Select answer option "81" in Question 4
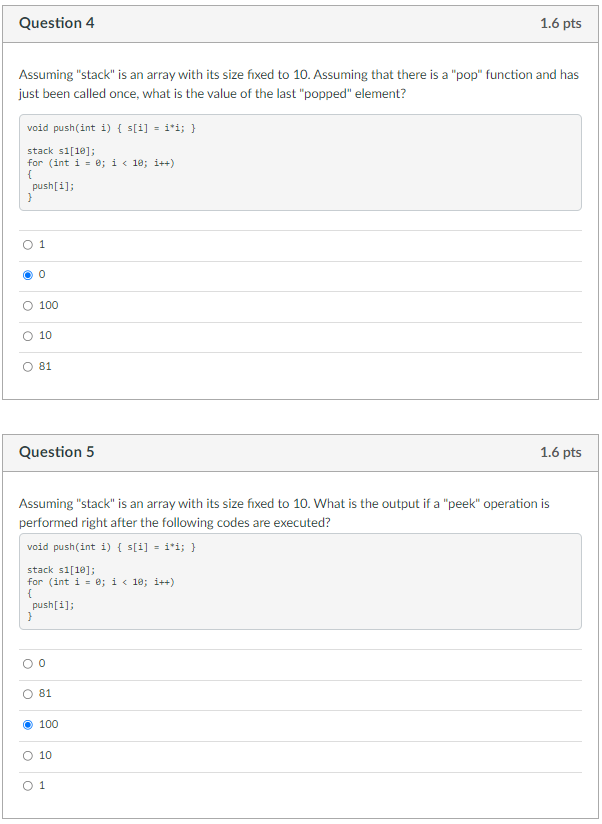The height and width of the screenshot is (824, 602). (28, 366)
